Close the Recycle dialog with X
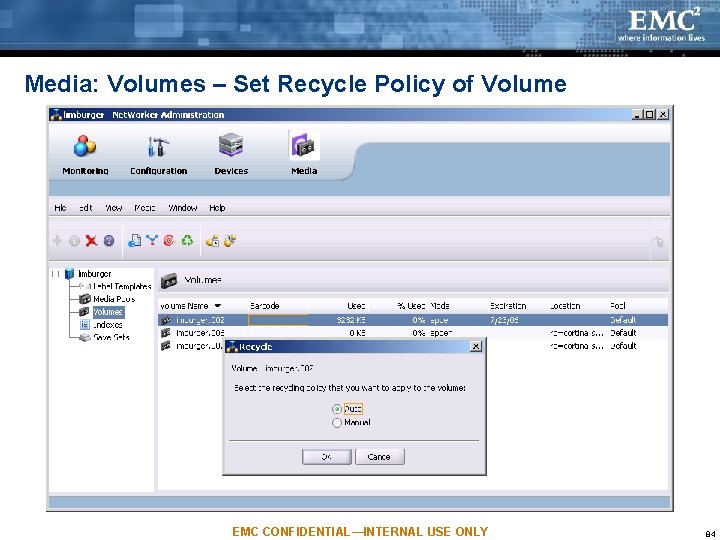Viewport: 720px width, 540px height. click(476, 347)
